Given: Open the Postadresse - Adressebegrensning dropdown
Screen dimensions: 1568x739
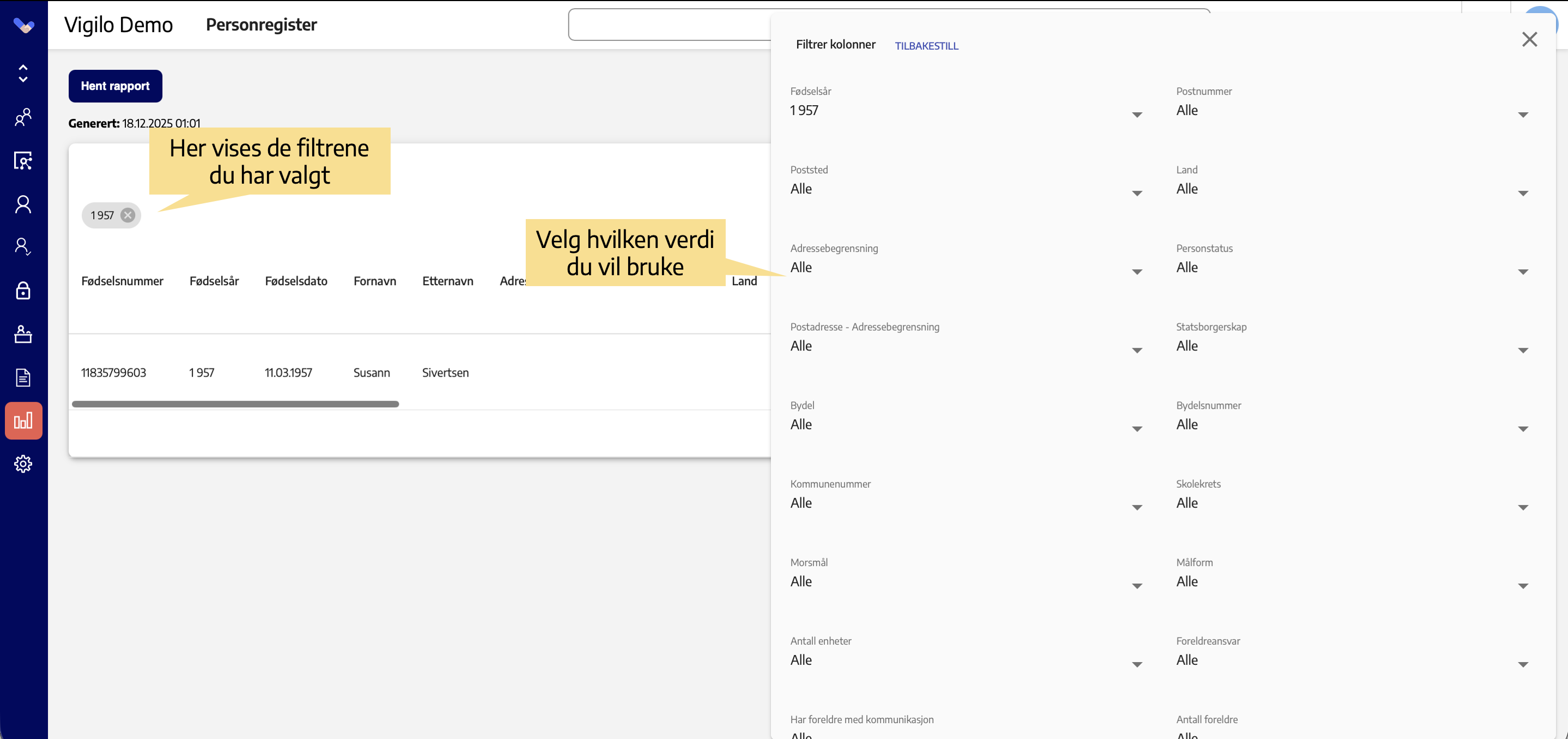Looking at the screenshot, I should coord(966,347).
